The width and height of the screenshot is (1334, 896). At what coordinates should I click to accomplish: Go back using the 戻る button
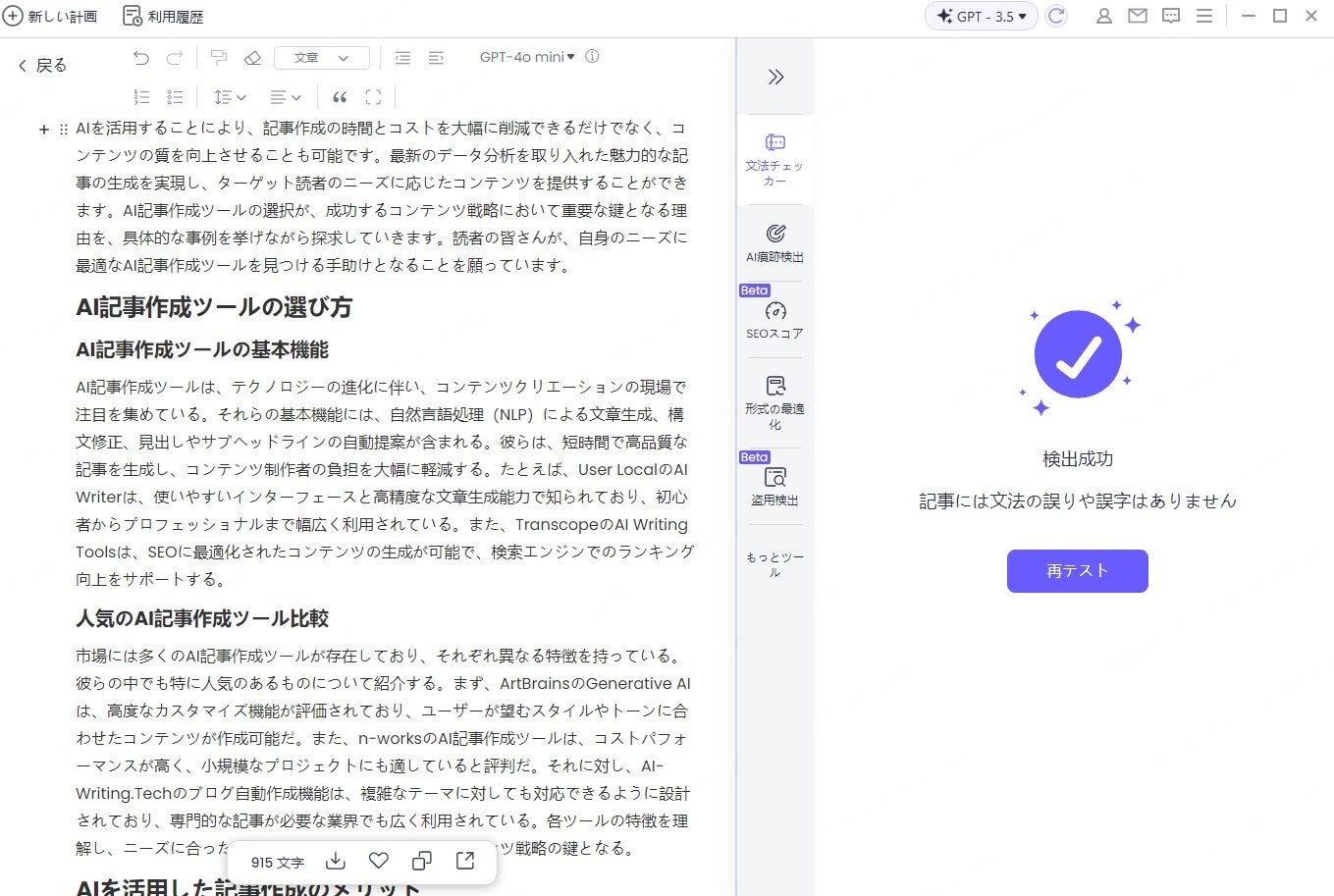[x=42, y=66]
